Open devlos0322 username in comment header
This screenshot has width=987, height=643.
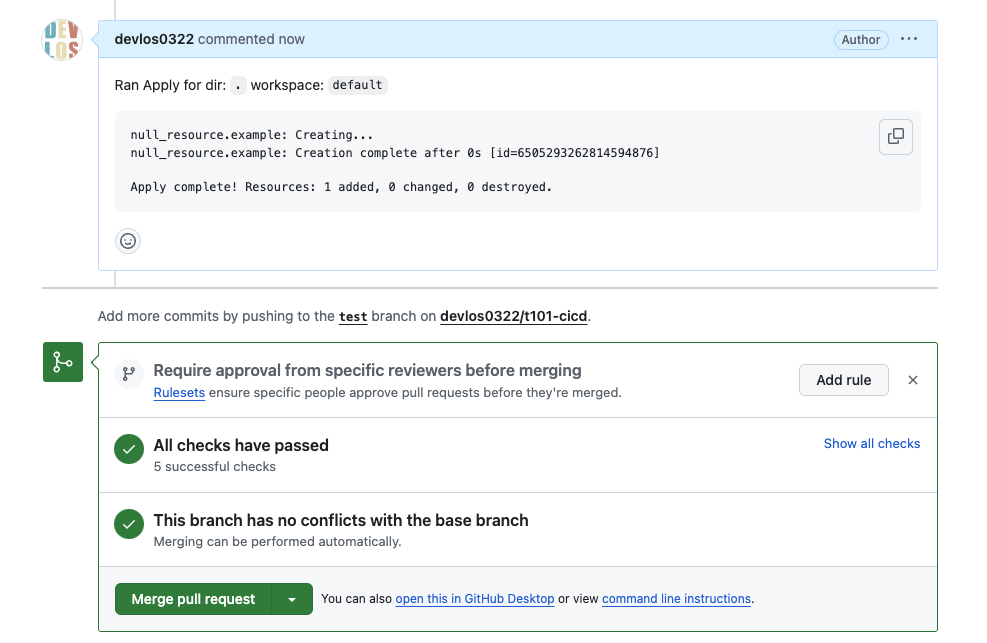pos(154,39)
